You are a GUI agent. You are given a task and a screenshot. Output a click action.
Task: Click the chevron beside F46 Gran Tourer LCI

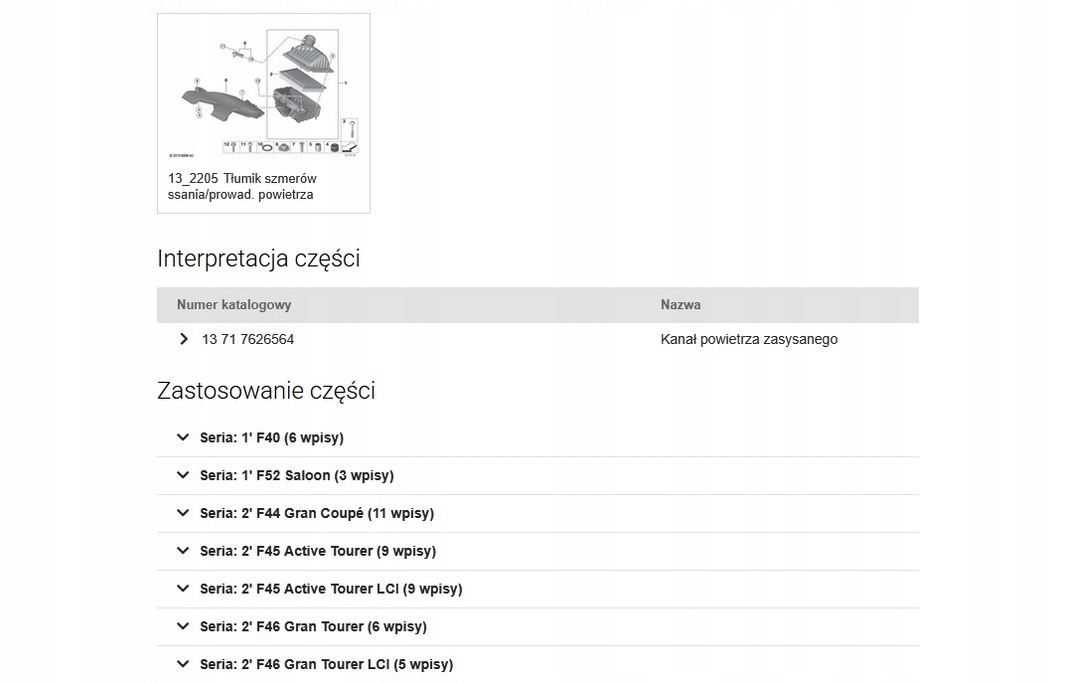[183, 664]
